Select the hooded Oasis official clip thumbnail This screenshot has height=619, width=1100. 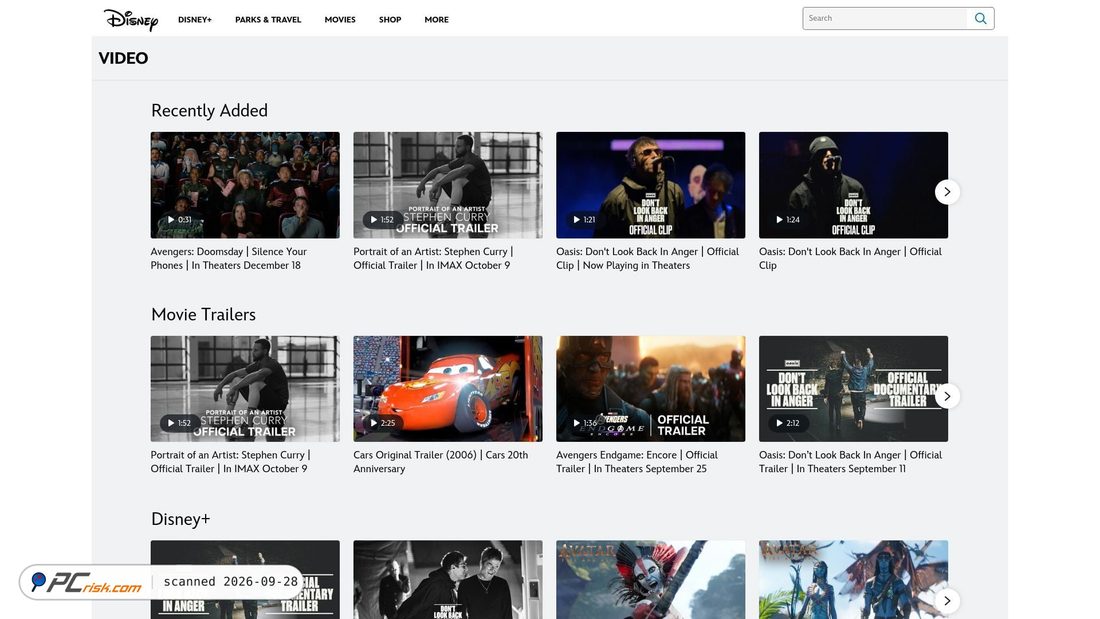coord(853,185)
